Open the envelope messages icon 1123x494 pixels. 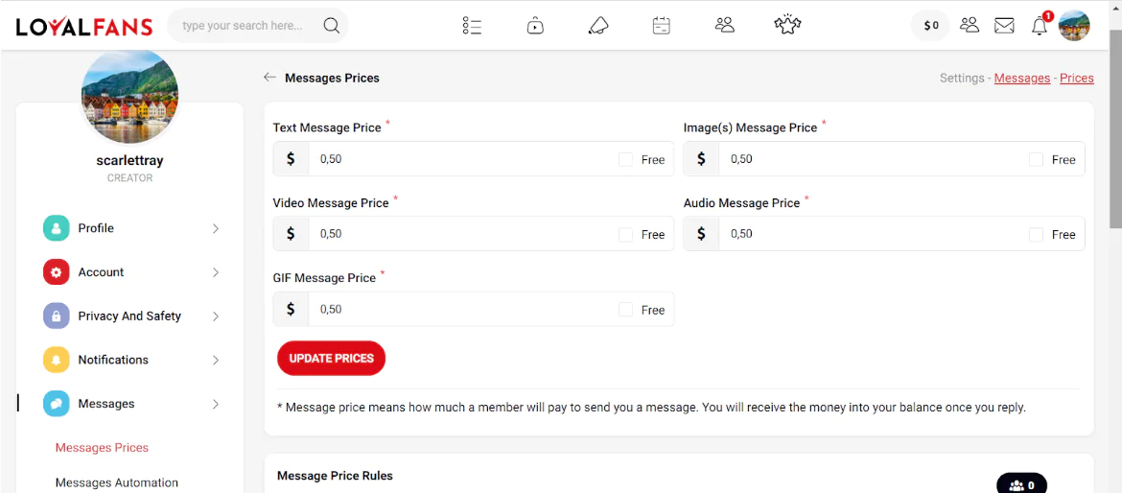coord(1004,26)
